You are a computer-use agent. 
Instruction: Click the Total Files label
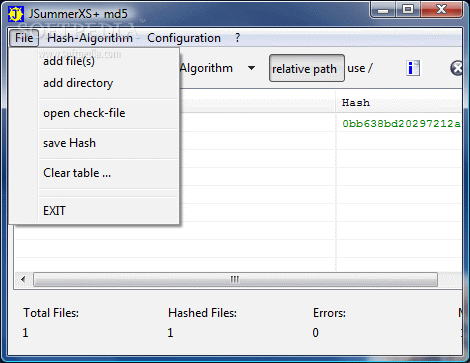pos(51,313)
